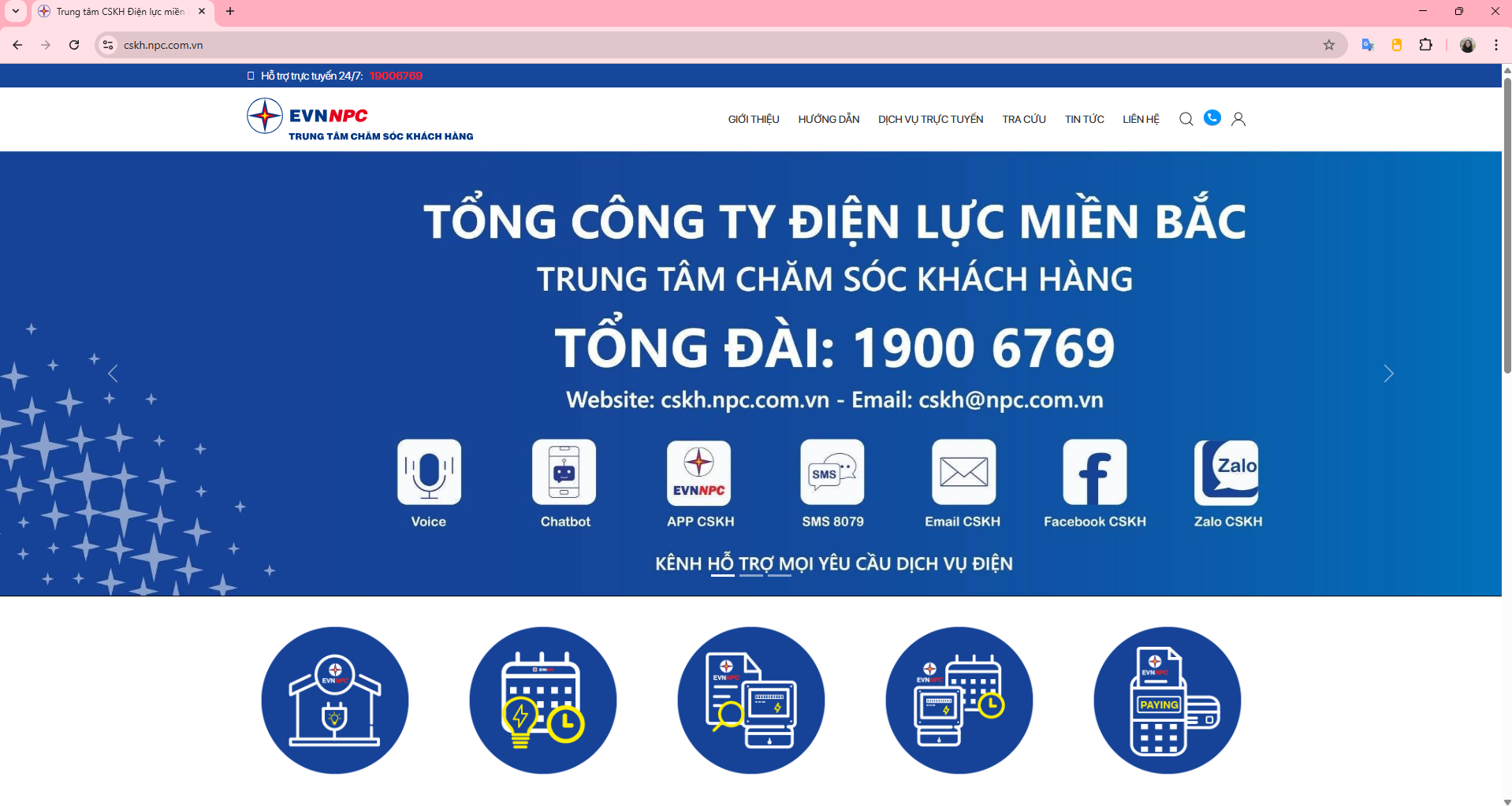Click hotline number 19006769 link
Screen dimensions: 1512x806
[396, 76]
